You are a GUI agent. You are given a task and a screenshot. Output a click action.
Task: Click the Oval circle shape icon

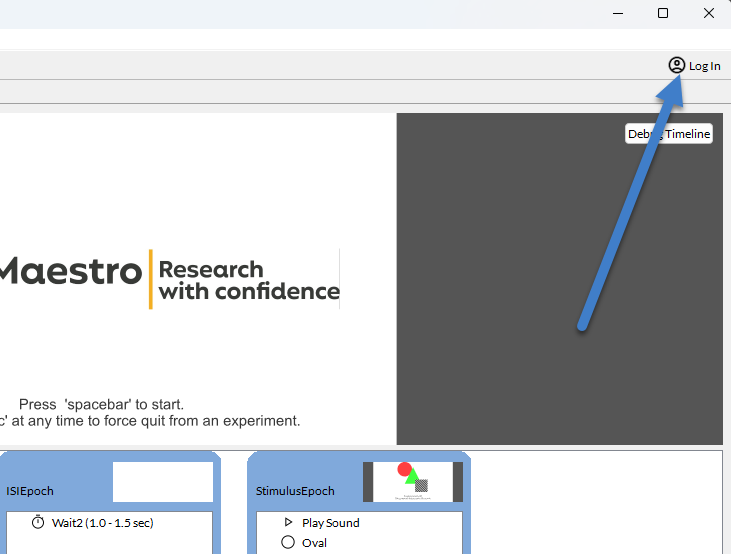(288, 542)
